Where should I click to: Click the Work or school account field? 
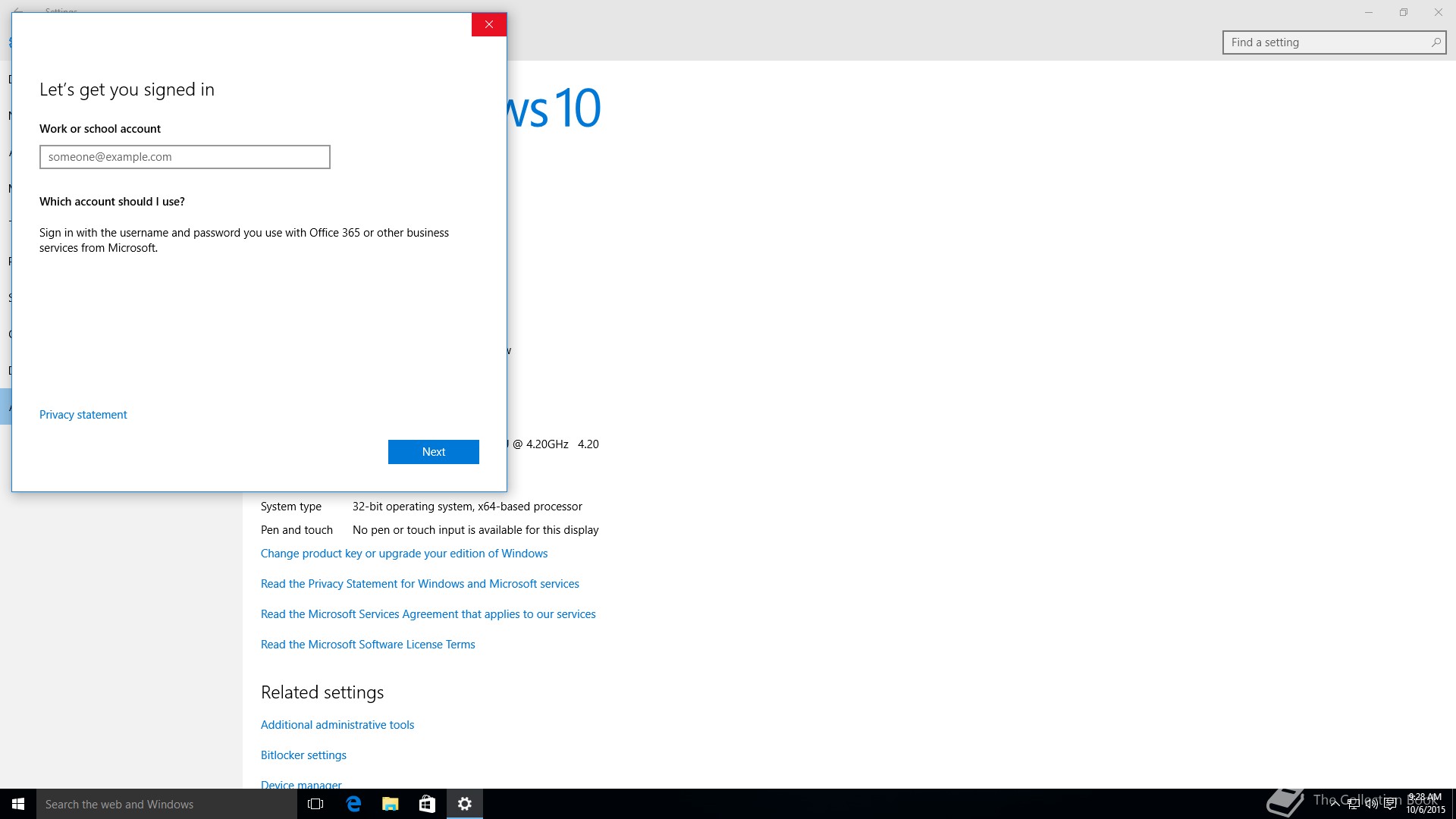click(x=184, y=157)
